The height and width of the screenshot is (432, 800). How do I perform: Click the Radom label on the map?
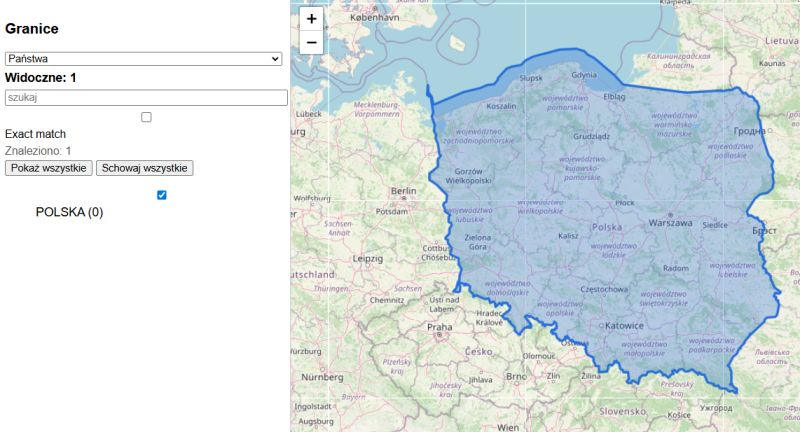676,268
